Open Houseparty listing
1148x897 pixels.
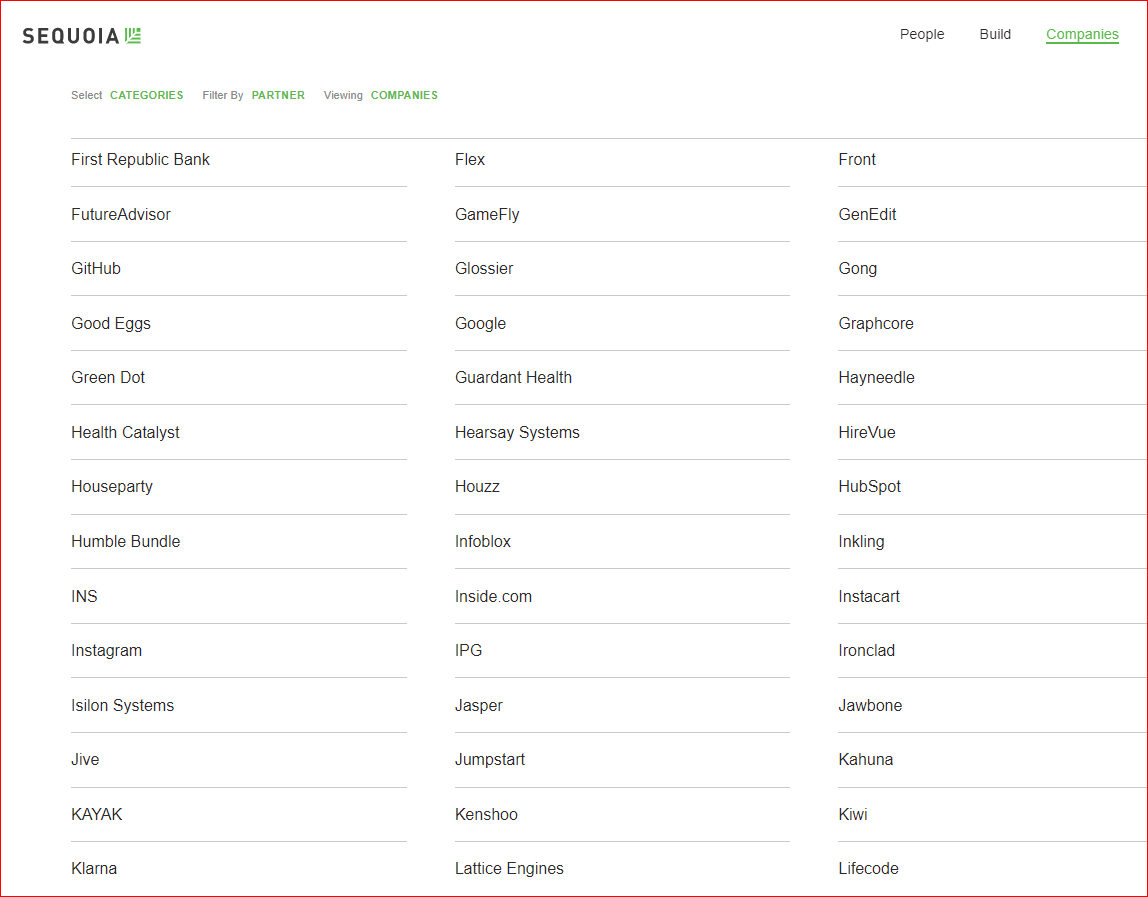[x=112, y=487]
